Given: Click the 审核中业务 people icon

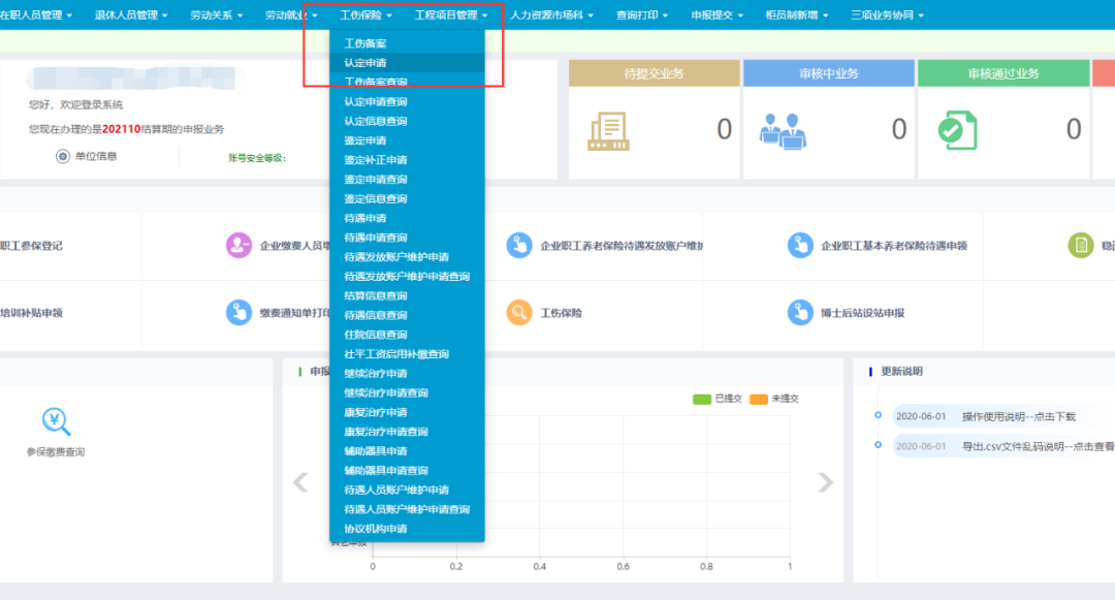Looking at the screenshot, I should coord(782,130).
